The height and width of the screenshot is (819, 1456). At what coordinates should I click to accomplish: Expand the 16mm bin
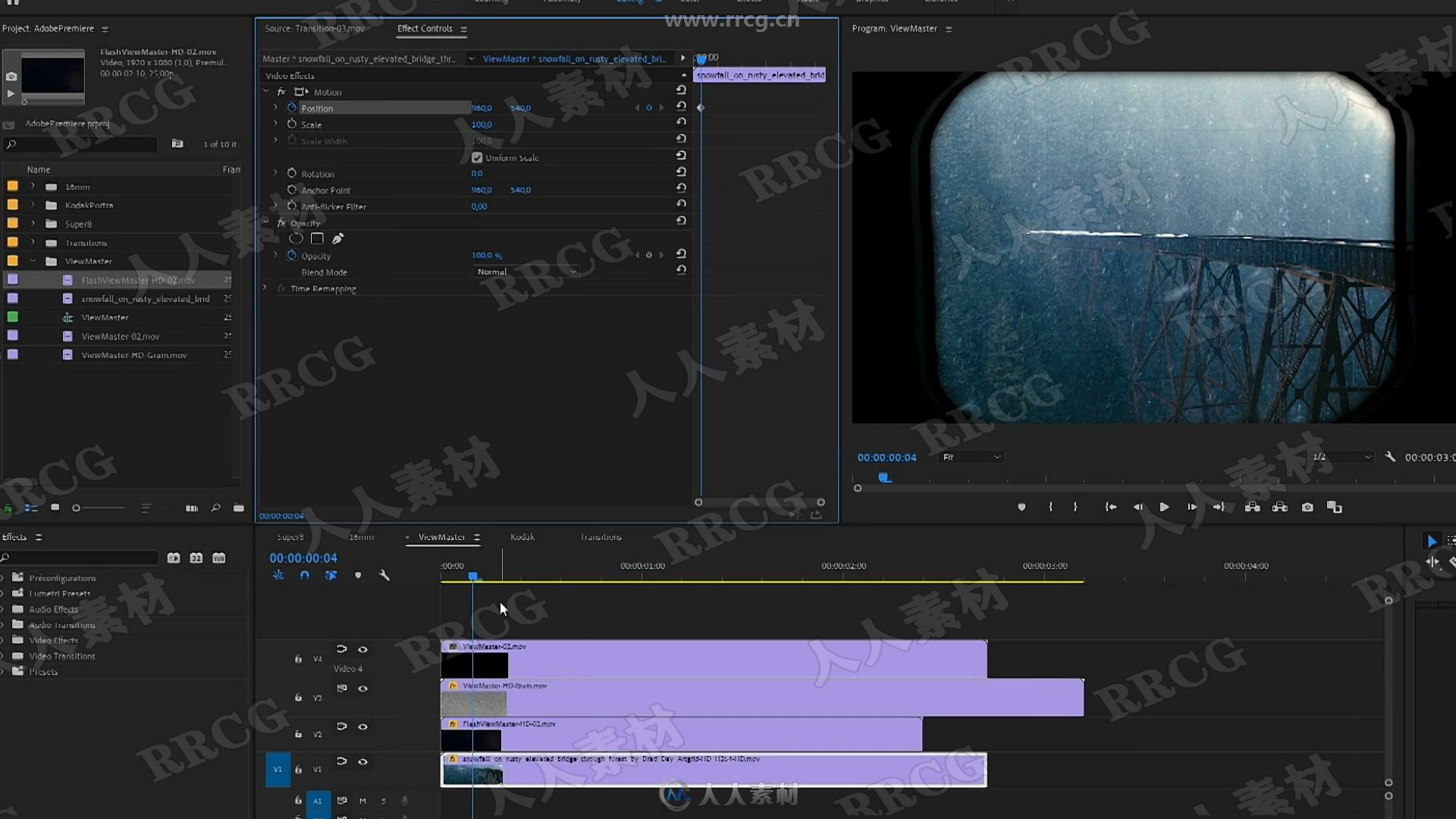33,186
